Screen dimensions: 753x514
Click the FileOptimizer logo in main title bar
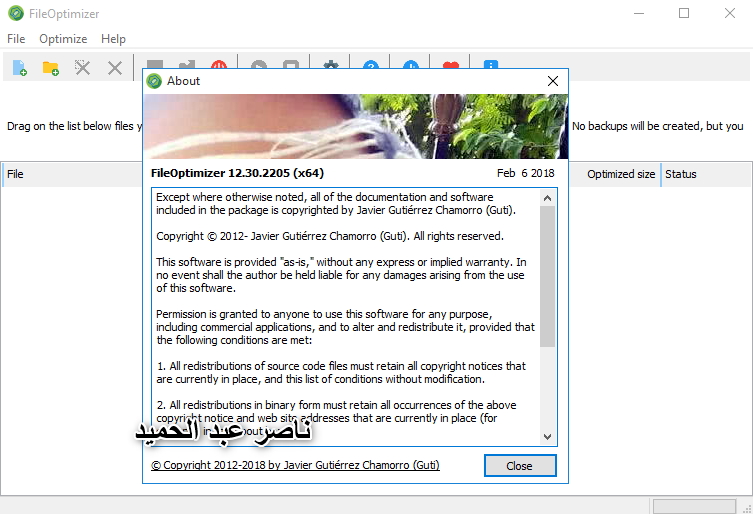(16, 13)
